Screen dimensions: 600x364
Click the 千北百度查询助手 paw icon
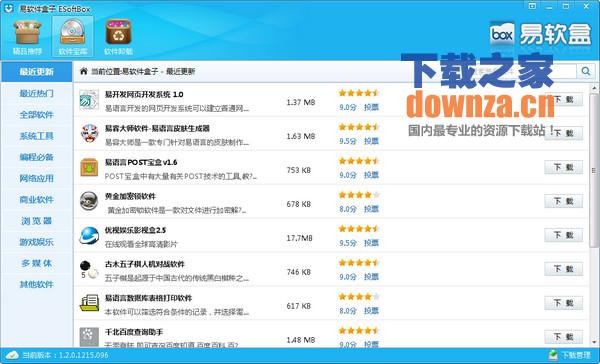click(89, 337)
